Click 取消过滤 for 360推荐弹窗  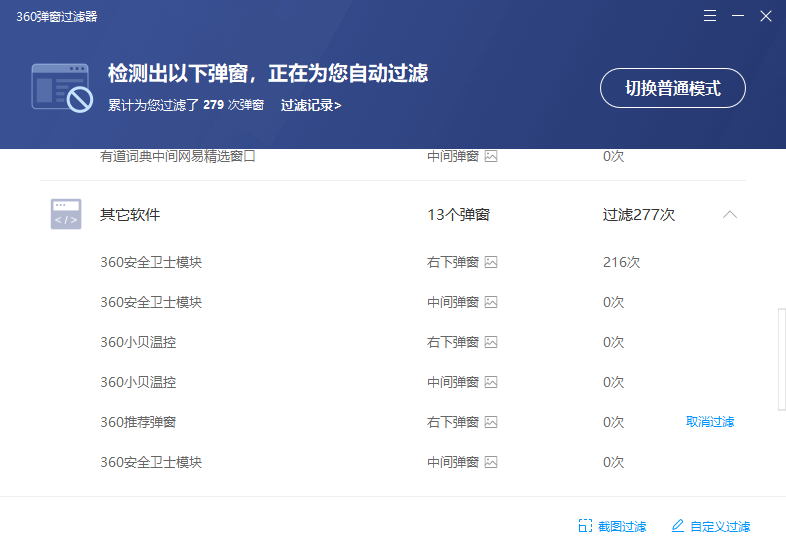(709, 422)
